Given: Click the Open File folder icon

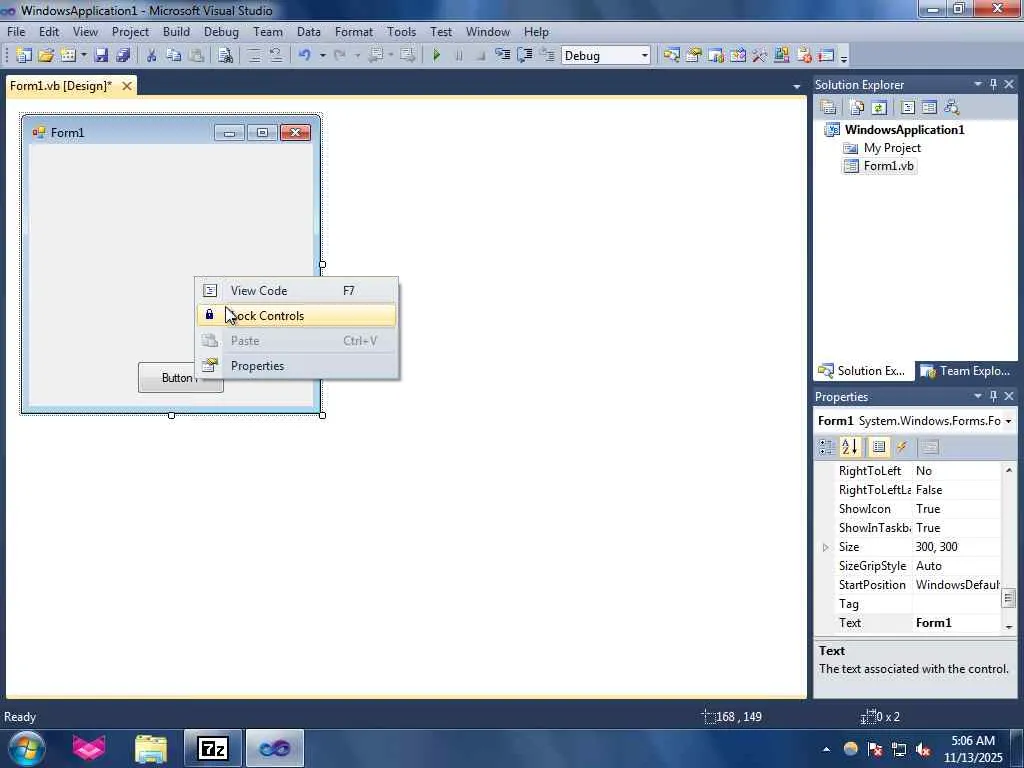Looking at the screenshot, I should [x=46, y=56].
